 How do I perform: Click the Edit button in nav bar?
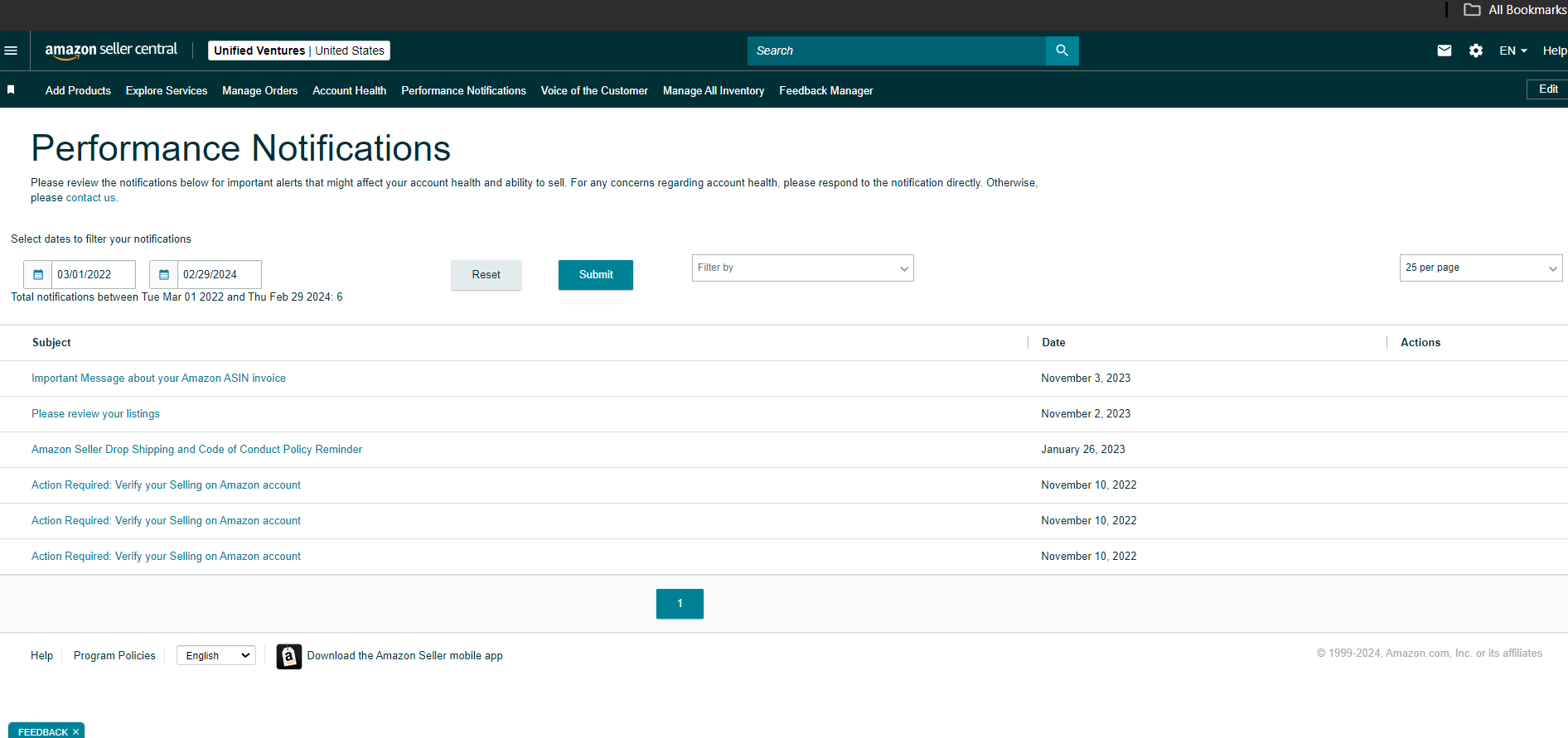click(1547, 89)
